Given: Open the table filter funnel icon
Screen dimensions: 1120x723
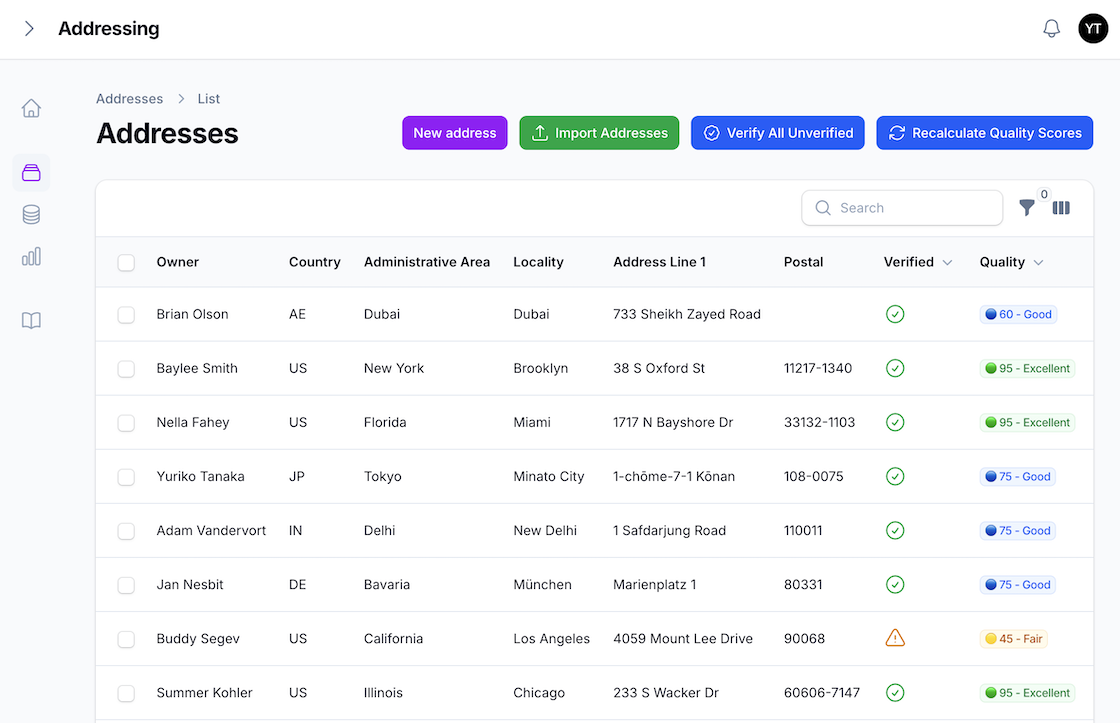Looking at the screenshot, I should coord(1026,208).
